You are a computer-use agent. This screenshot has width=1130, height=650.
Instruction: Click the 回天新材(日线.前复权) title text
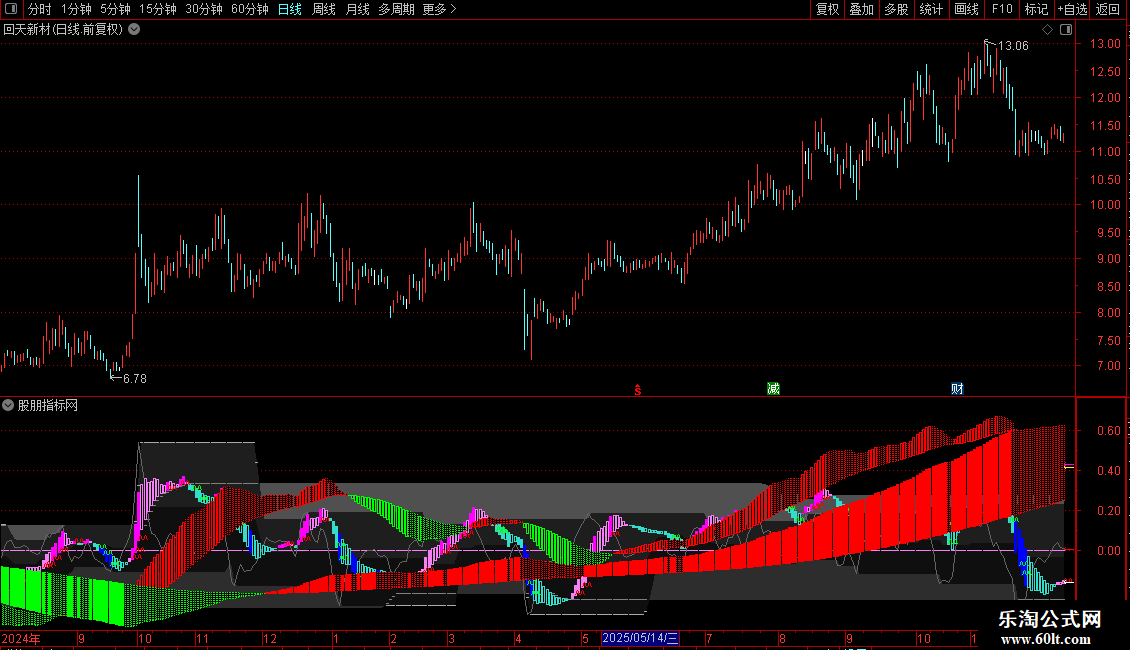[x=63, y=30]
